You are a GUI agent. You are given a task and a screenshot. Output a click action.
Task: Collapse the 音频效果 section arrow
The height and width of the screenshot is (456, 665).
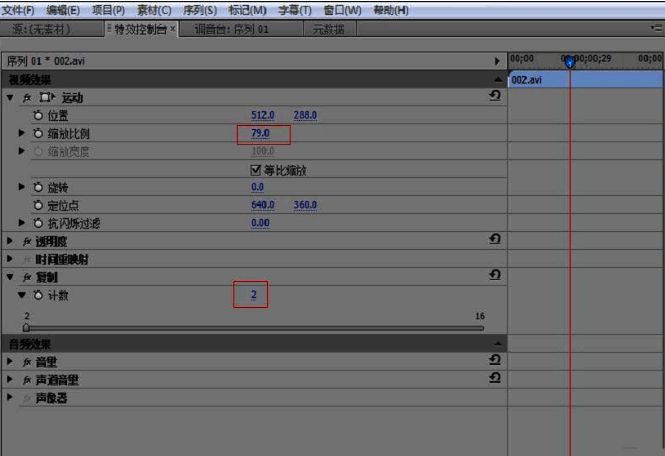(498, 343)
